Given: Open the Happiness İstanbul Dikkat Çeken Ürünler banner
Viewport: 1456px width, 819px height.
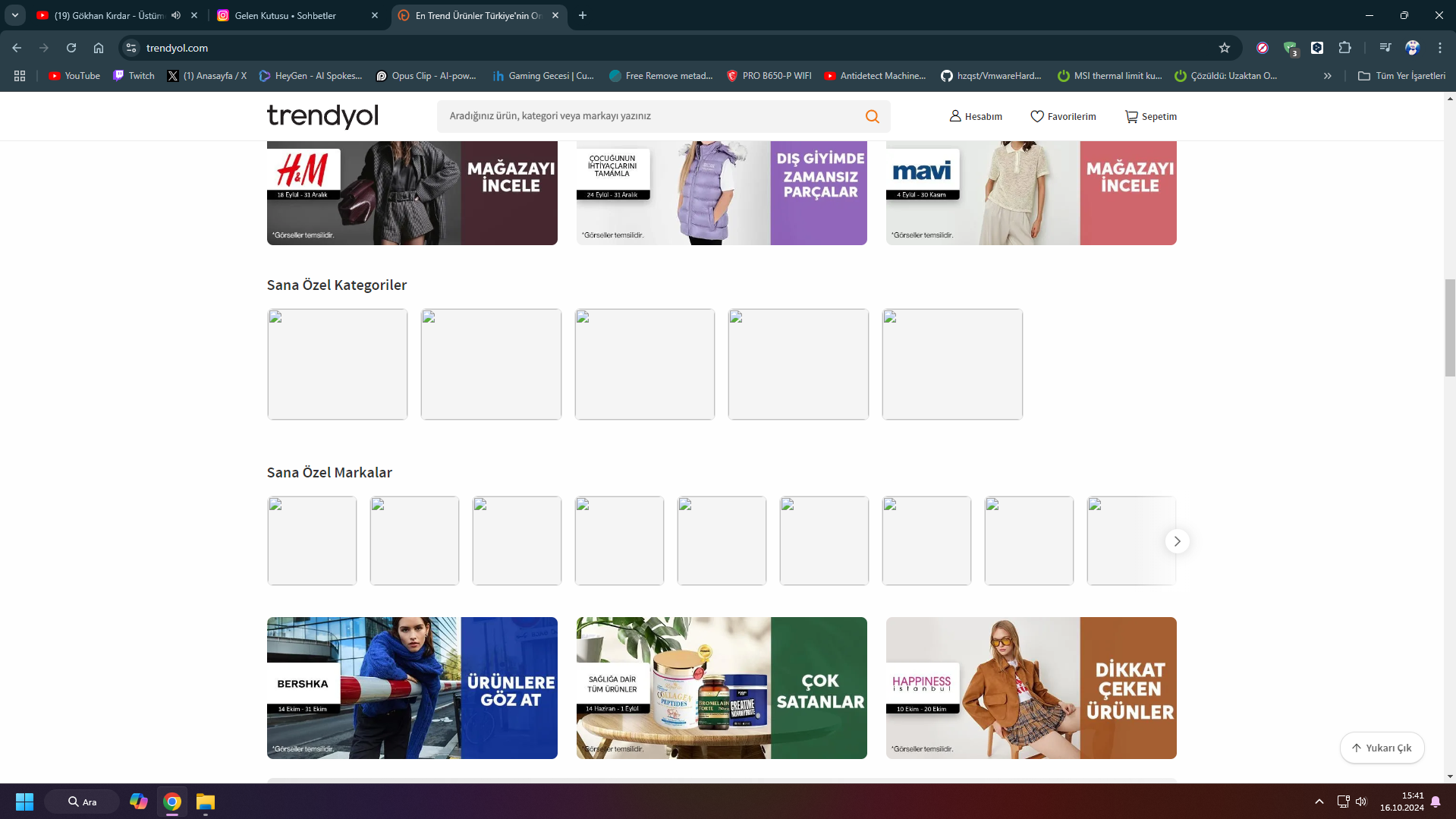Looking at the screenshot, I should tap(1031, 688).
